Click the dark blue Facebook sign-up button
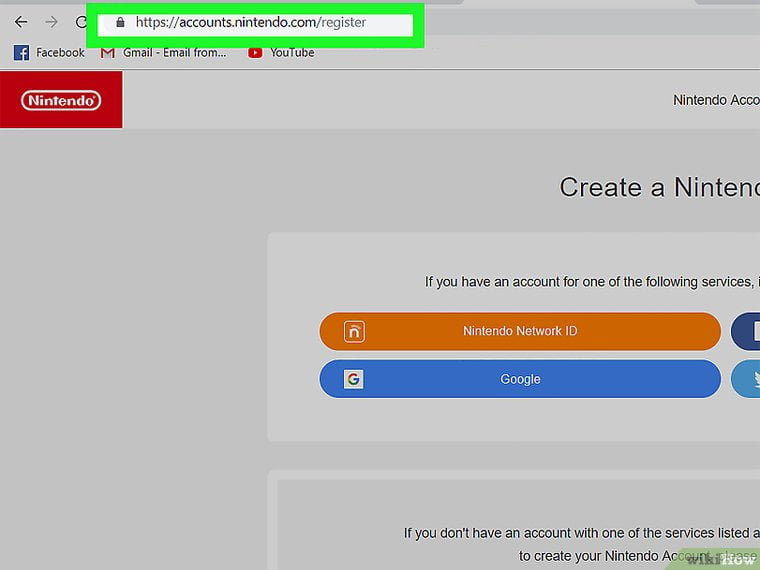The image size is (760, 570). tap(746, 331)
